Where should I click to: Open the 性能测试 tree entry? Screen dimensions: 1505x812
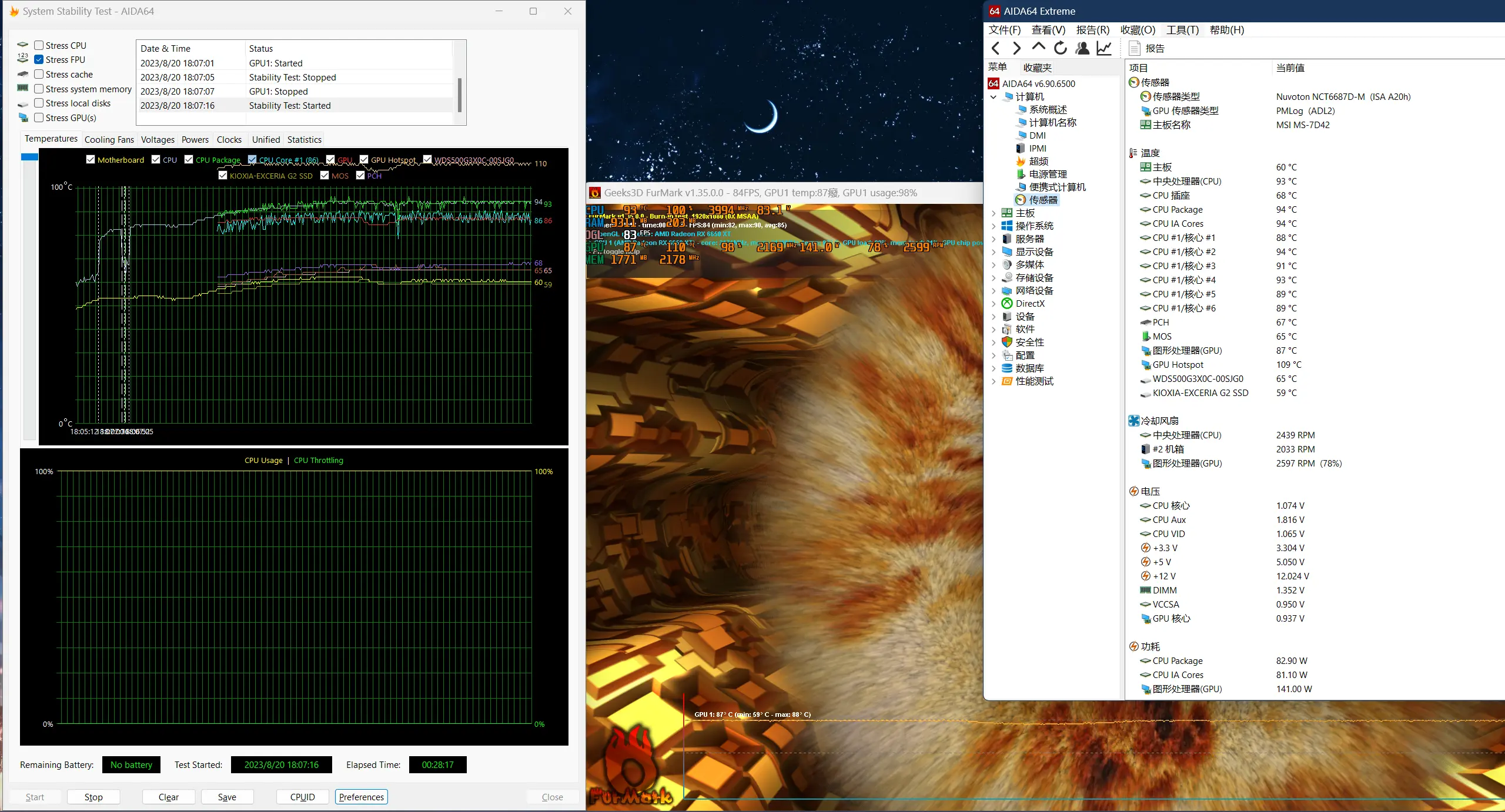1034,381
